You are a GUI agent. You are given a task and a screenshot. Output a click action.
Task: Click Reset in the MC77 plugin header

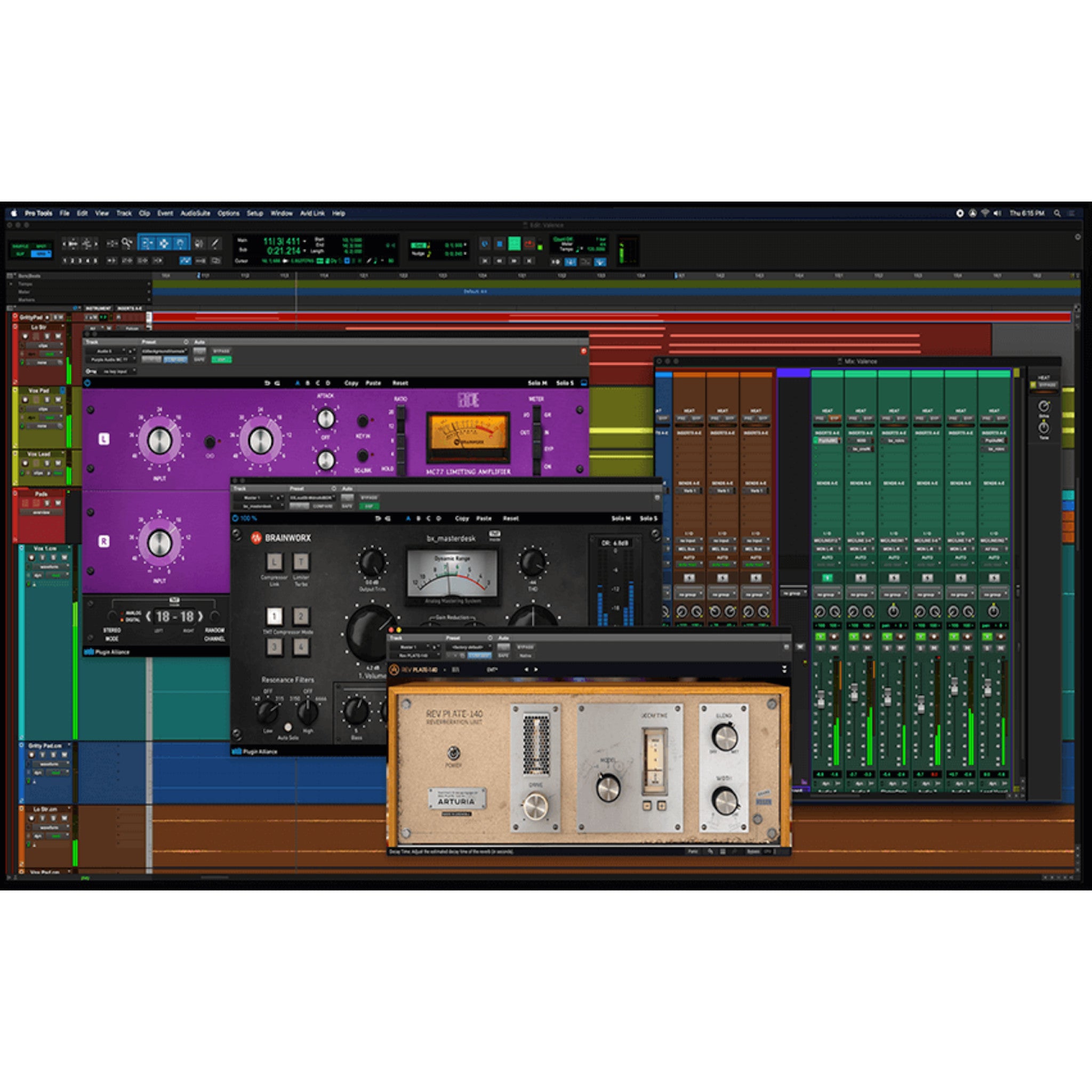tap(401, 383)
